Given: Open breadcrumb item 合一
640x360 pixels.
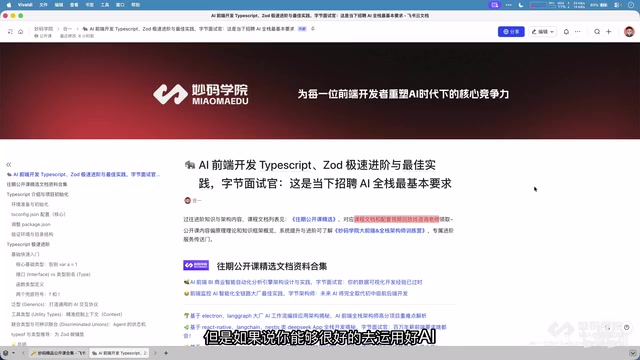Looking at the screenshot, I should pos(67,29).
